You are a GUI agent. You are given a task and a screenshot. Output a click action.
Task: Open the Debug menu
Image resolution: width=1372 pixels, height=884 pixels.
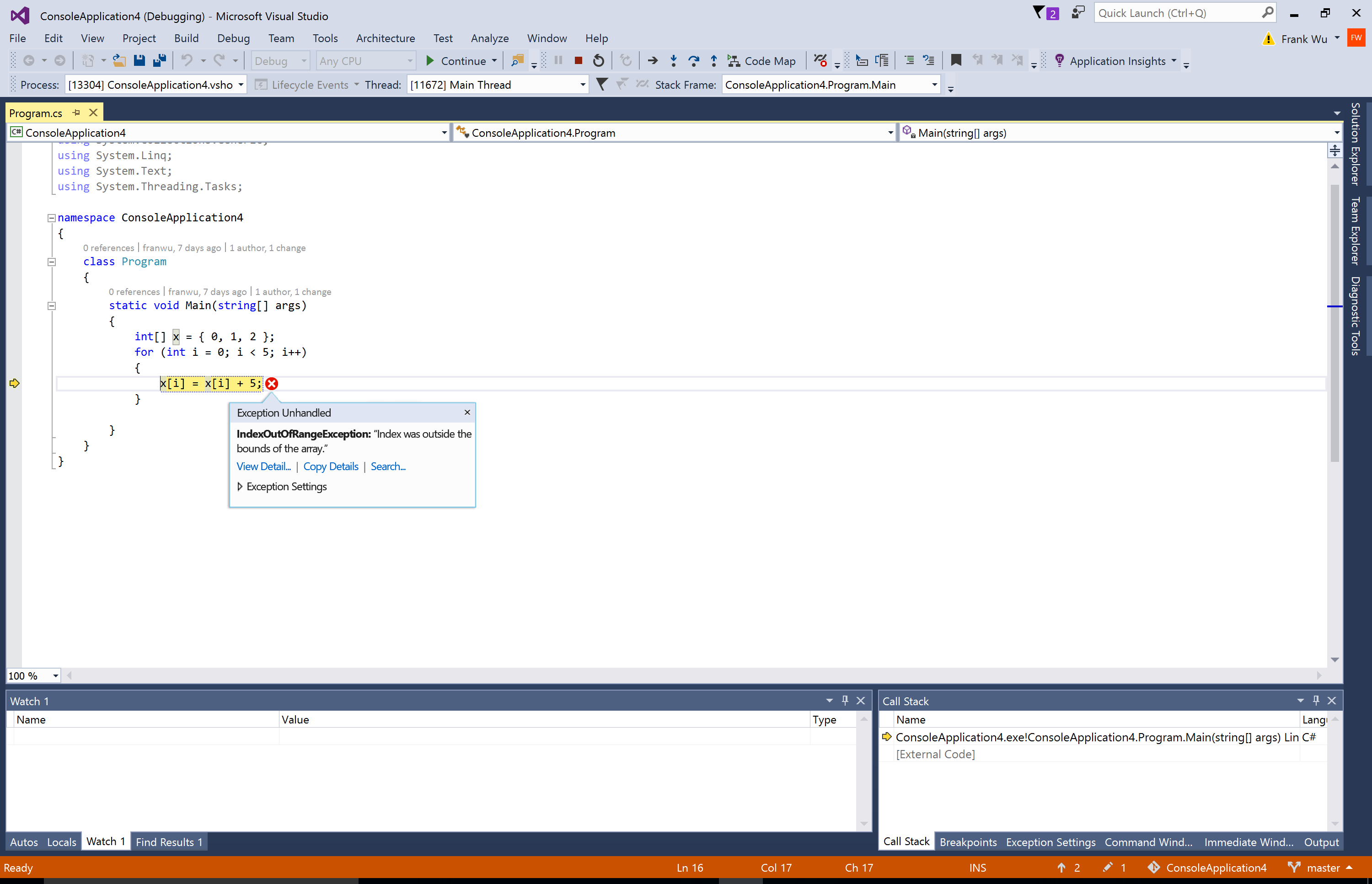[x=233, y=38]
